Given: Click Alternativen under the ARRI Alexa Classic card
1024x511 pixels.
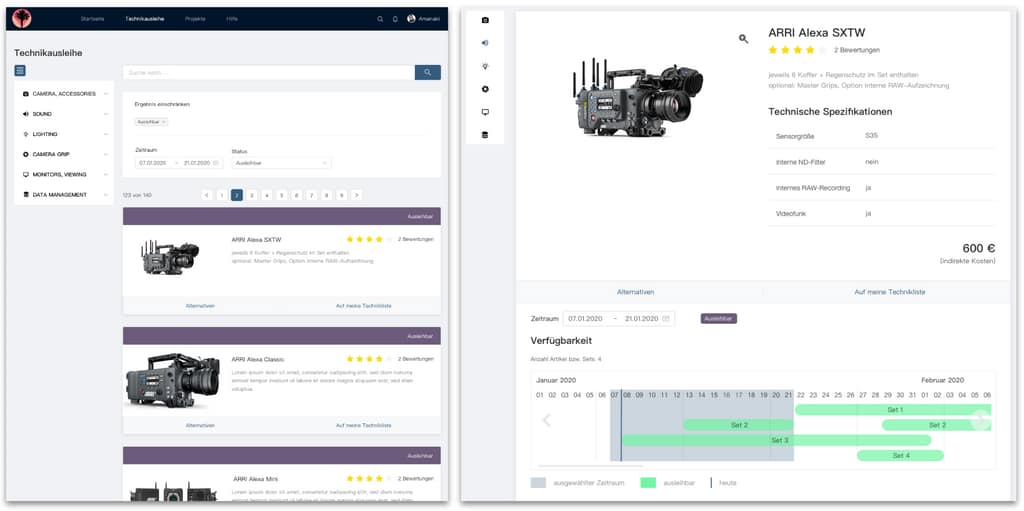Looking at the screenshot, I should tap(200, 425).
